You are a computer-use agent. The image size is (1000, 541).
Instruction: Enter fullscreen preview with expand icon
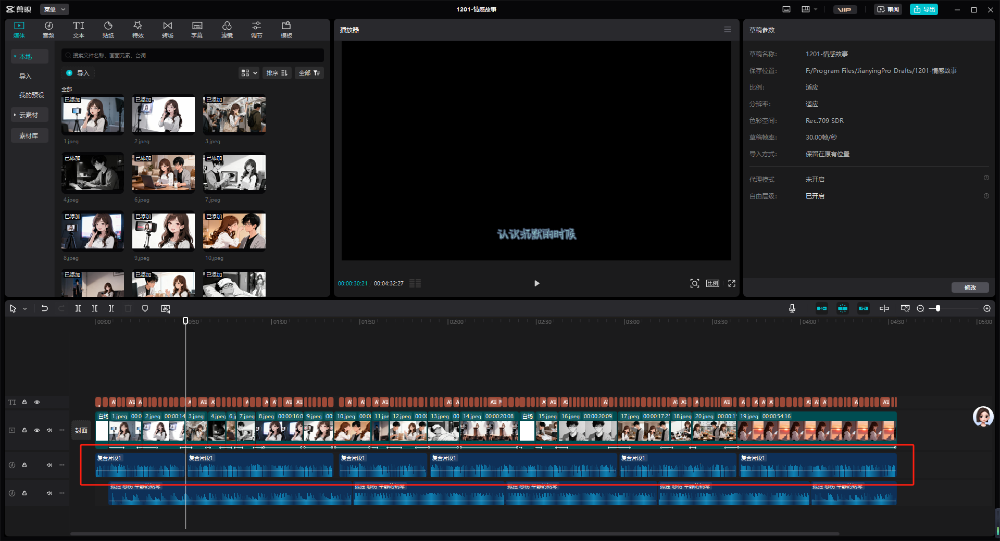click(x=732, y=283)
